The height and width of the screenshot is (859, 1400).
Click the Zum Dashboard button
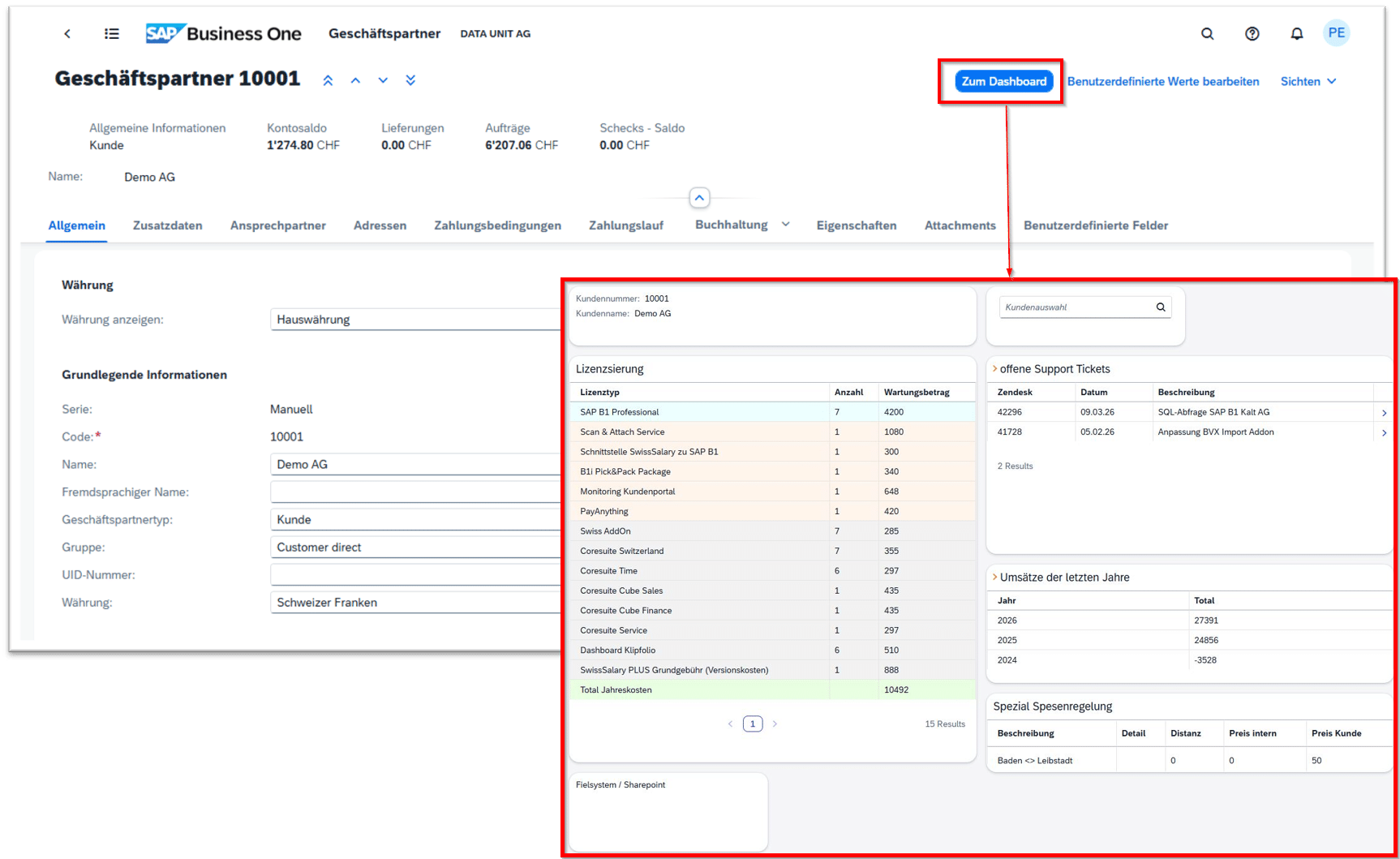coord(1004,81)
